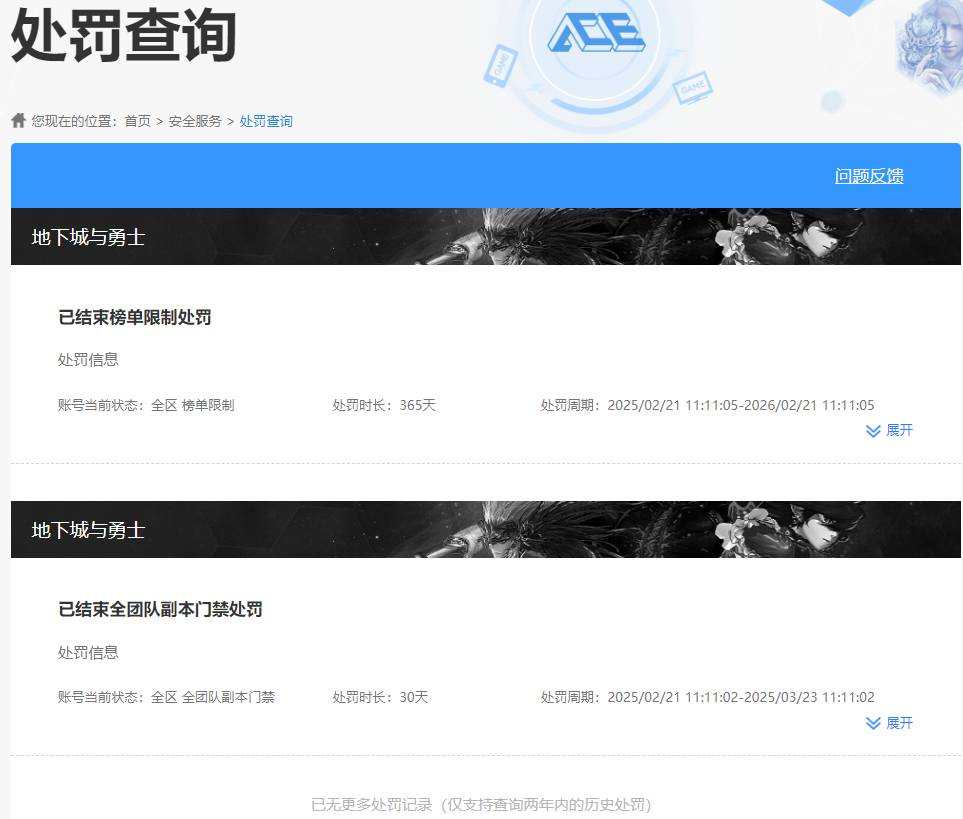Expand the 全团队副本门禁 penalty details
The image size is (963, 819).
click(x=889, y=723)
